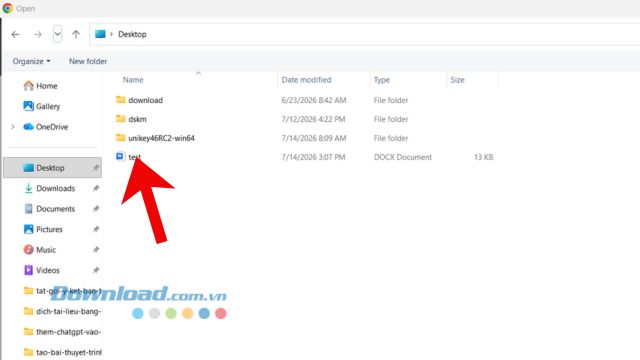Screen dimensions: 640x360
Task: Click the 6/23/2026 8:42 AM date cell
Action: [x=313, y=100]
